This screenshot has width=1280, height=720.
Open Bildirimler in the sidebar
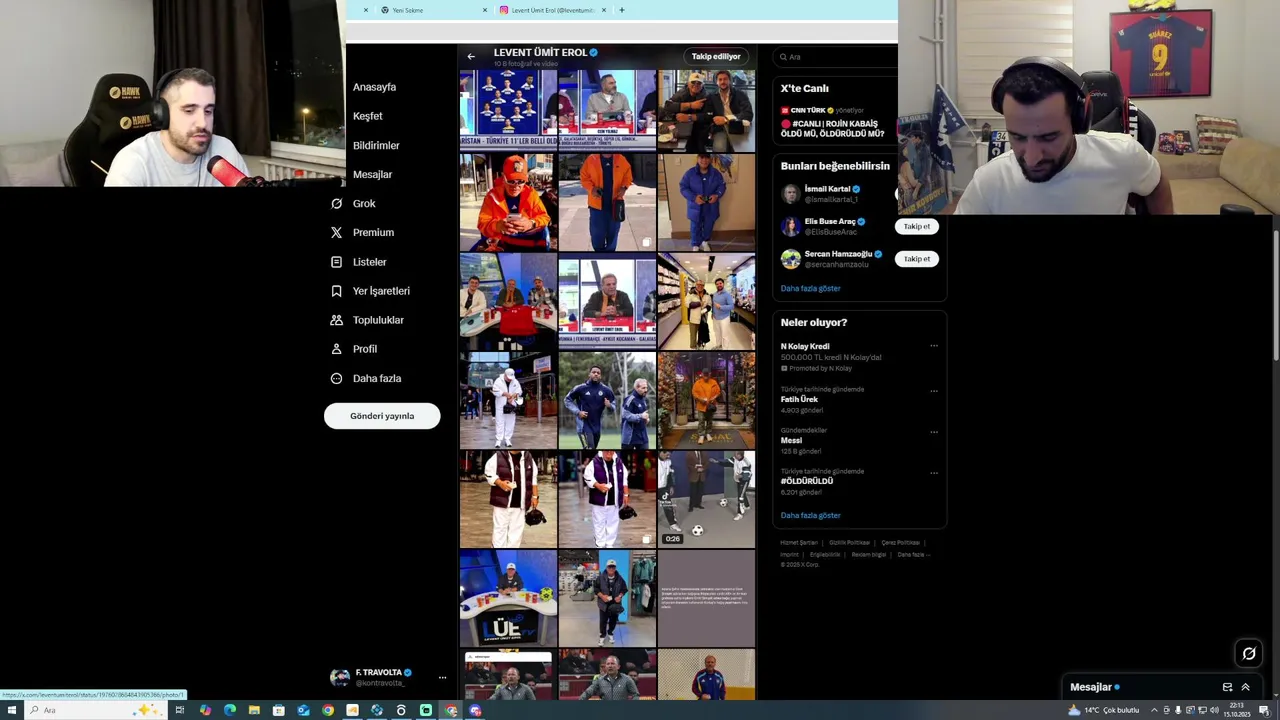click(x=376, y=145)
